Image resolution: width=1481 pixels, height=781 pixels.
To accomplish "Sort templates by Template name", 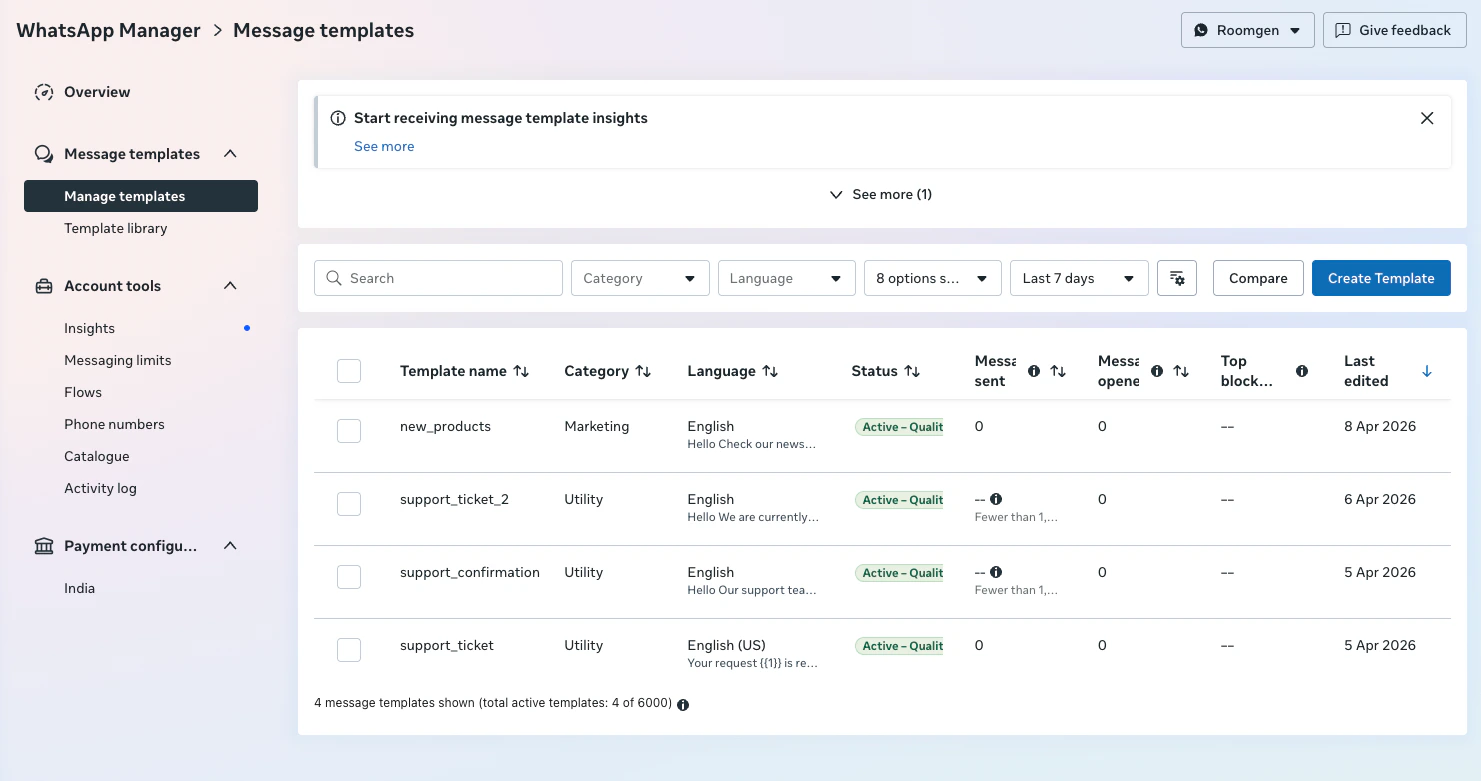I will coord(521,371).
